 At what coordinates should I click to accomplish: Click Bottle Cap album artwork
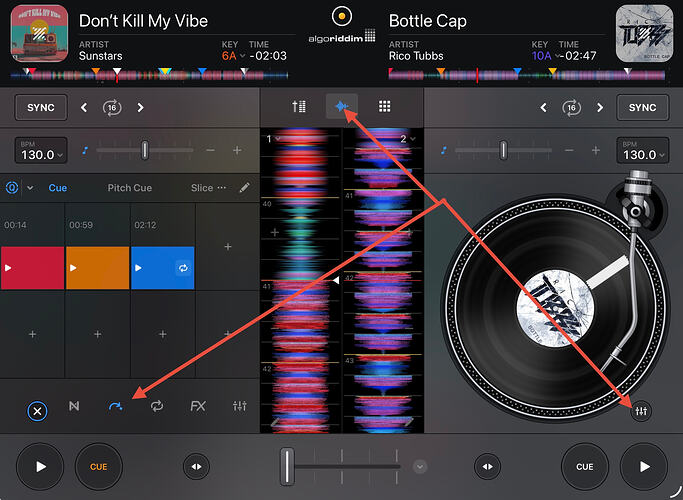[x=644, y=33]
